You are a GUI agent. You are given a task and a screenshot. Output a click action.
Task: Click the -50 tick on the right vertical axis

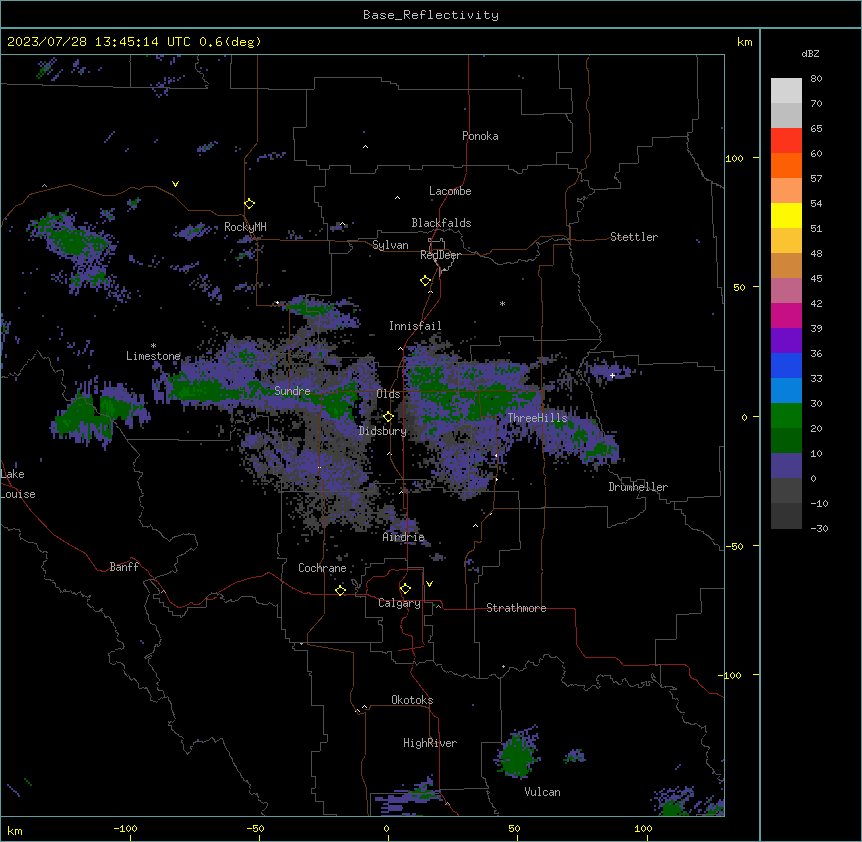coord(734,546)
